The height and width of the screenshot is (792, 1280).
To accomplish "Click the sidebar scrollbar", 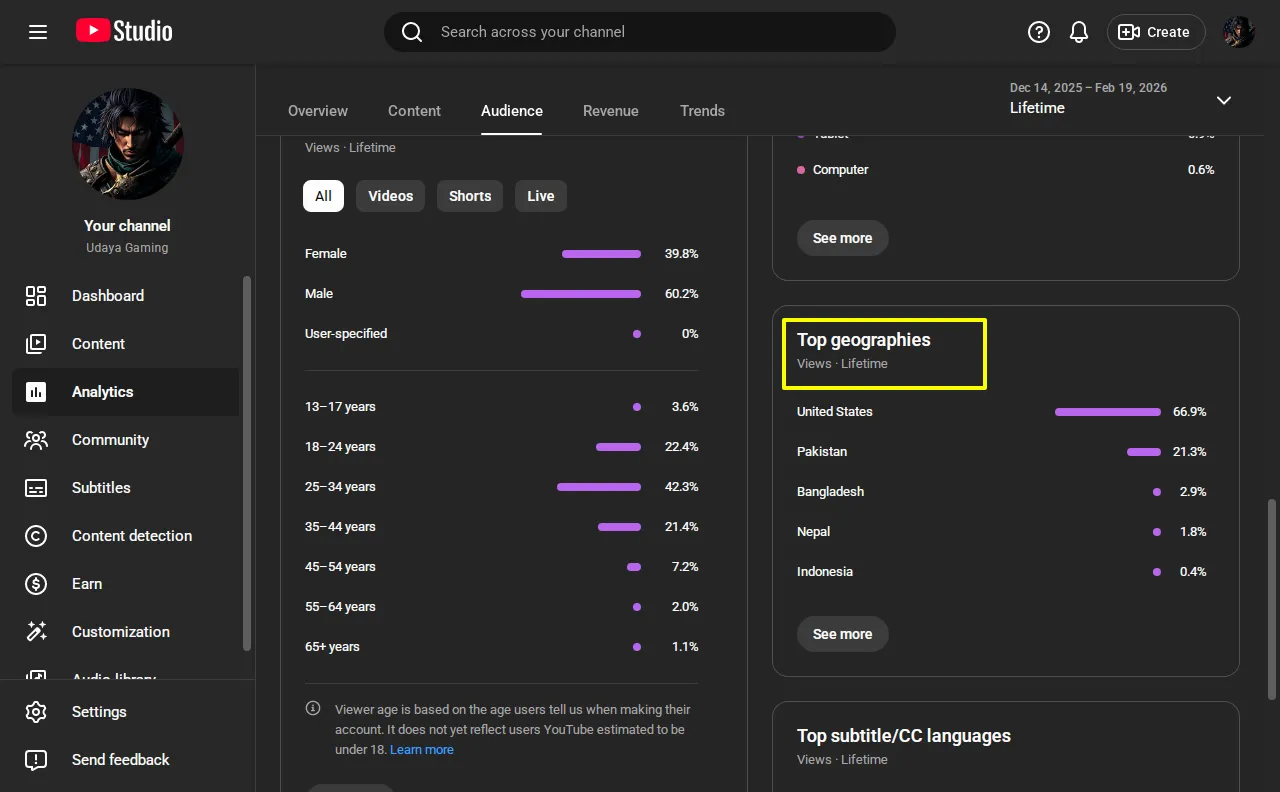I will tap(247, 464).
